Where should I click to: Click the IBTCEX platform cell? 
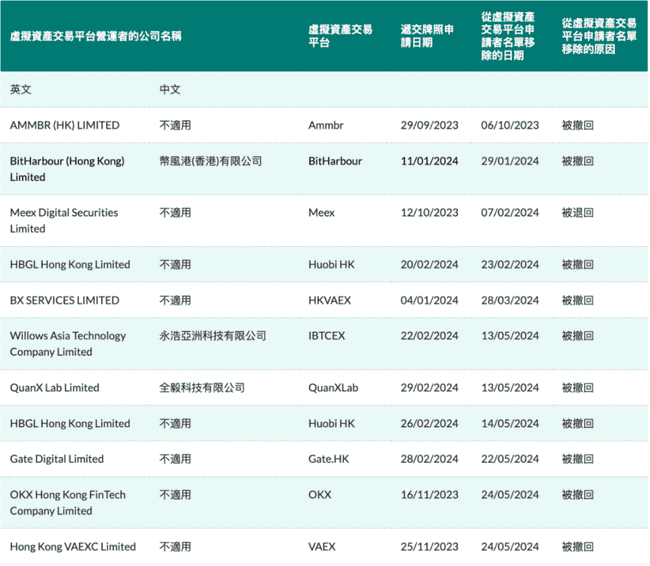[327, 336]
